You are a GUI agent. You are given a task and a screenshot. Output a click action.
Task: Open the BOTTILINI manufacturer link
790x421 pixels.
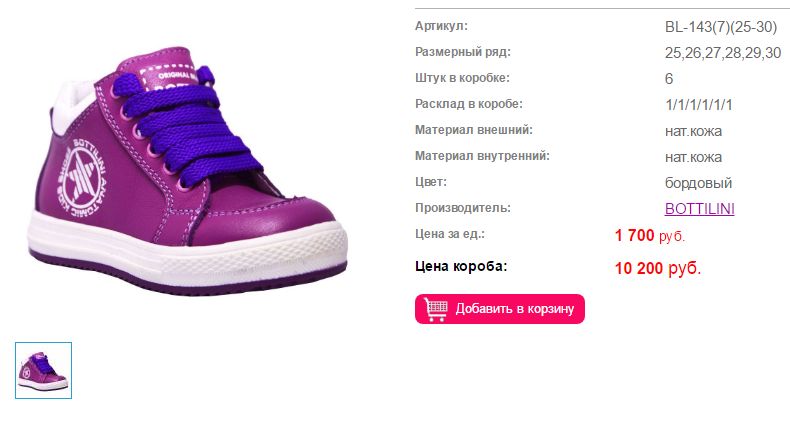[699, 208]
